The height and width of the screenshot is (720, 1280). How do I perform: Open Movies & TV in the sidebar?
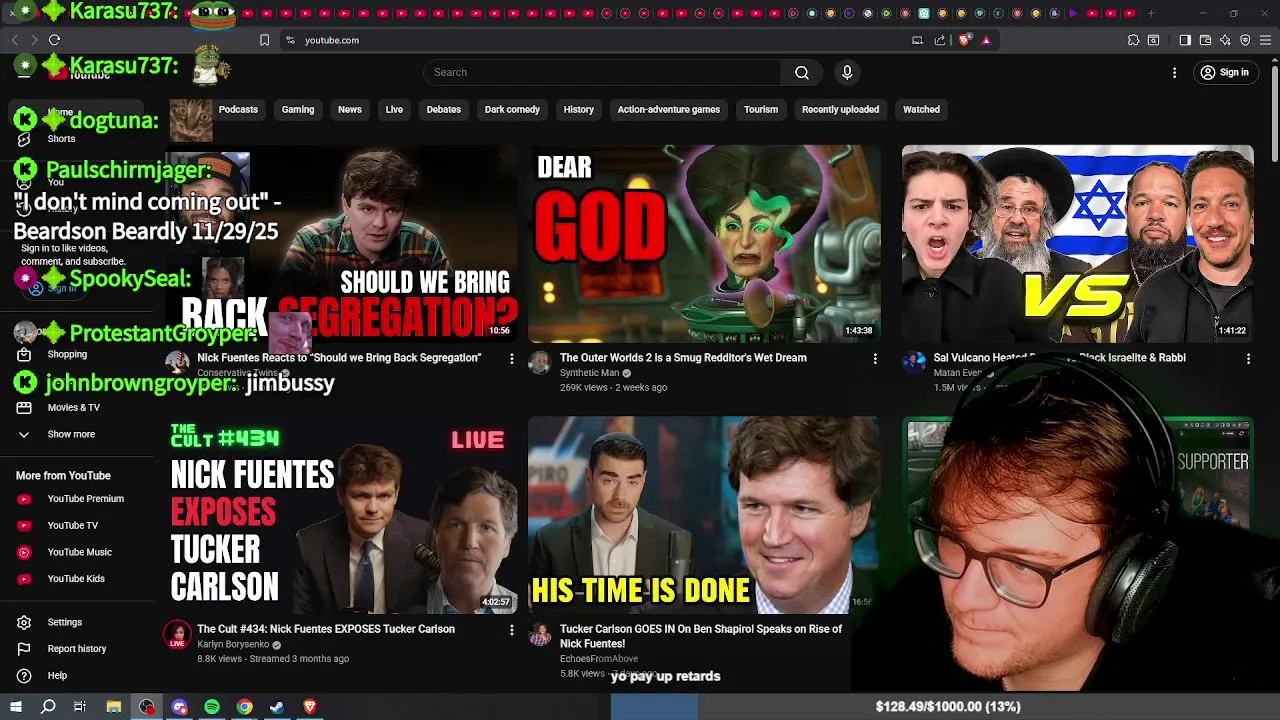coord(72,407)
